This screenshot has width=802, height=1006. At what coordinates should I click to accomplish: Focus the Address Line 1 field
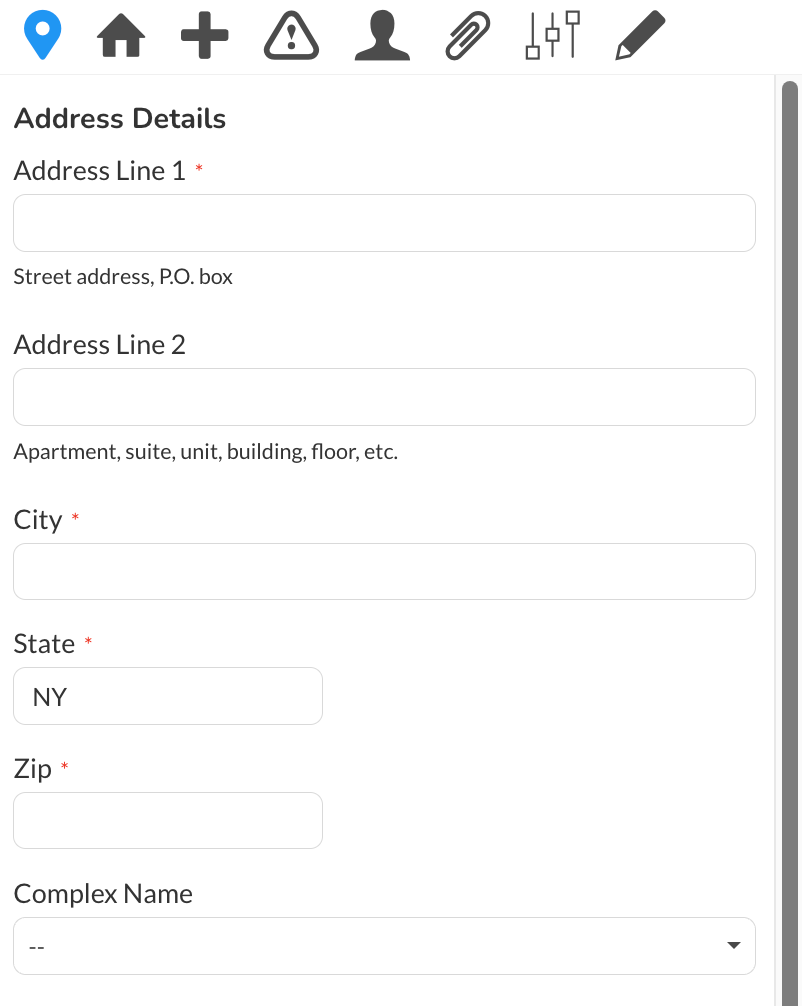point(384,223)
